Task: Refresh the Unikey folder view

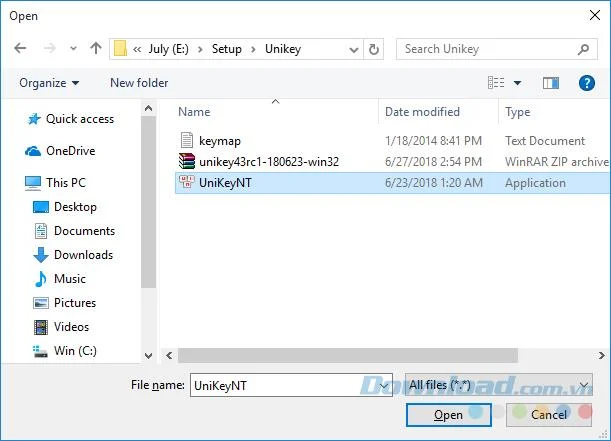Action: pyautogui.click(x=374, y=49)
